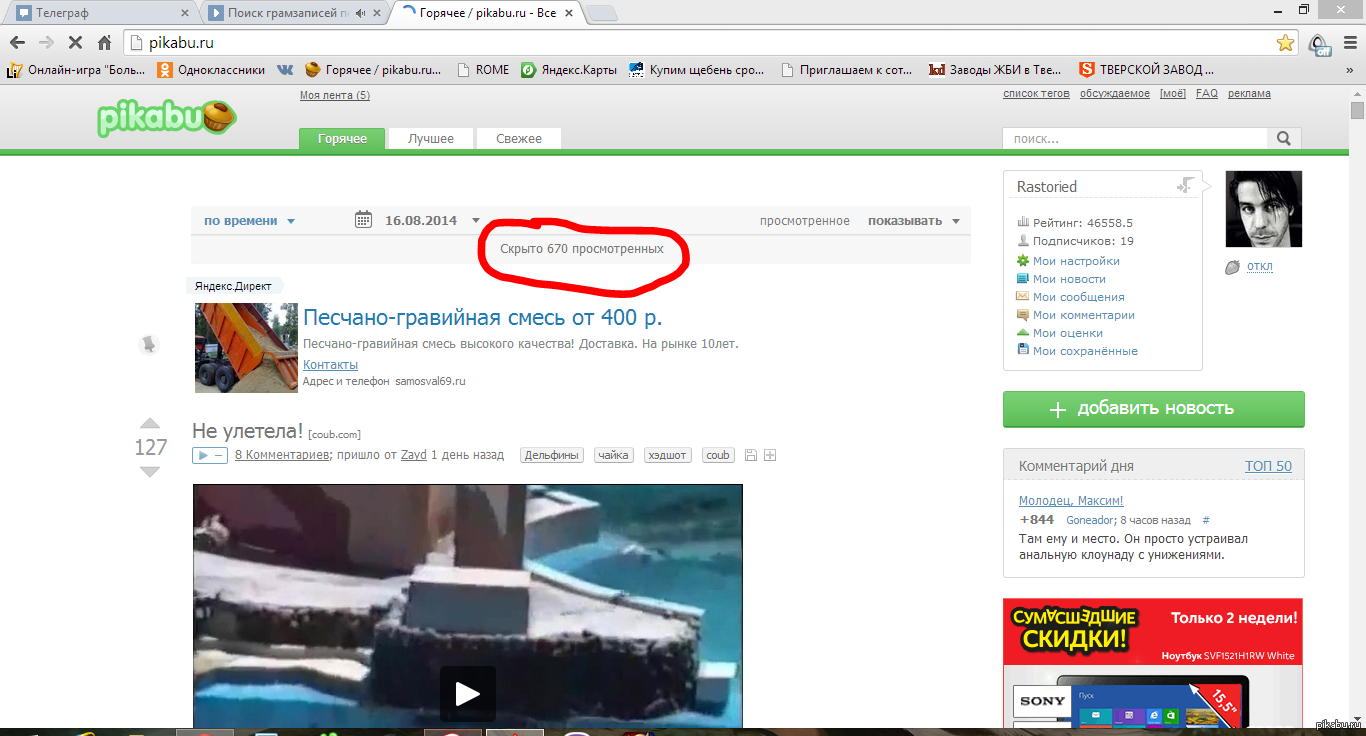Downvote the "Не улетела!" post
The image size is (1366, 736).
tap(149, 472)
